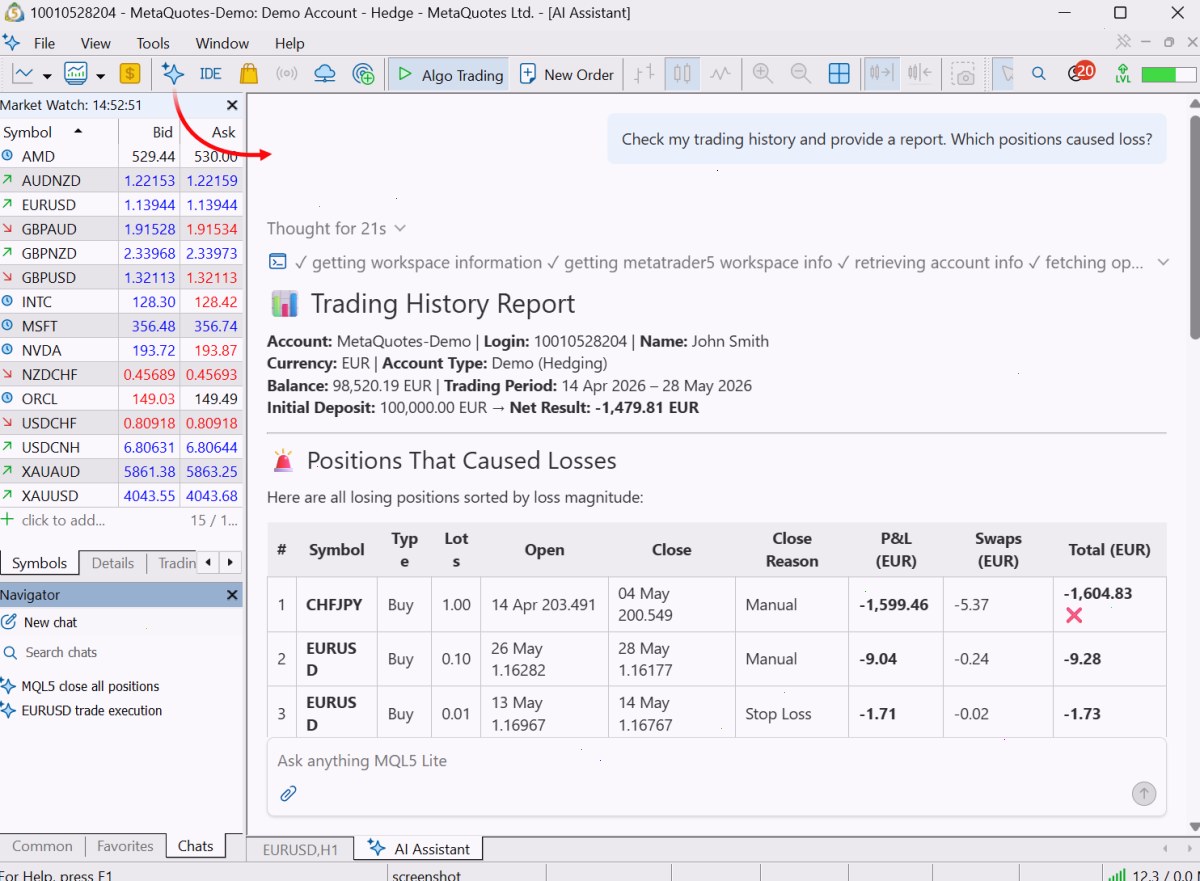Click the zoom out magnifier icon
Viewport: 1200px width, 881px height.
point(800,74)
